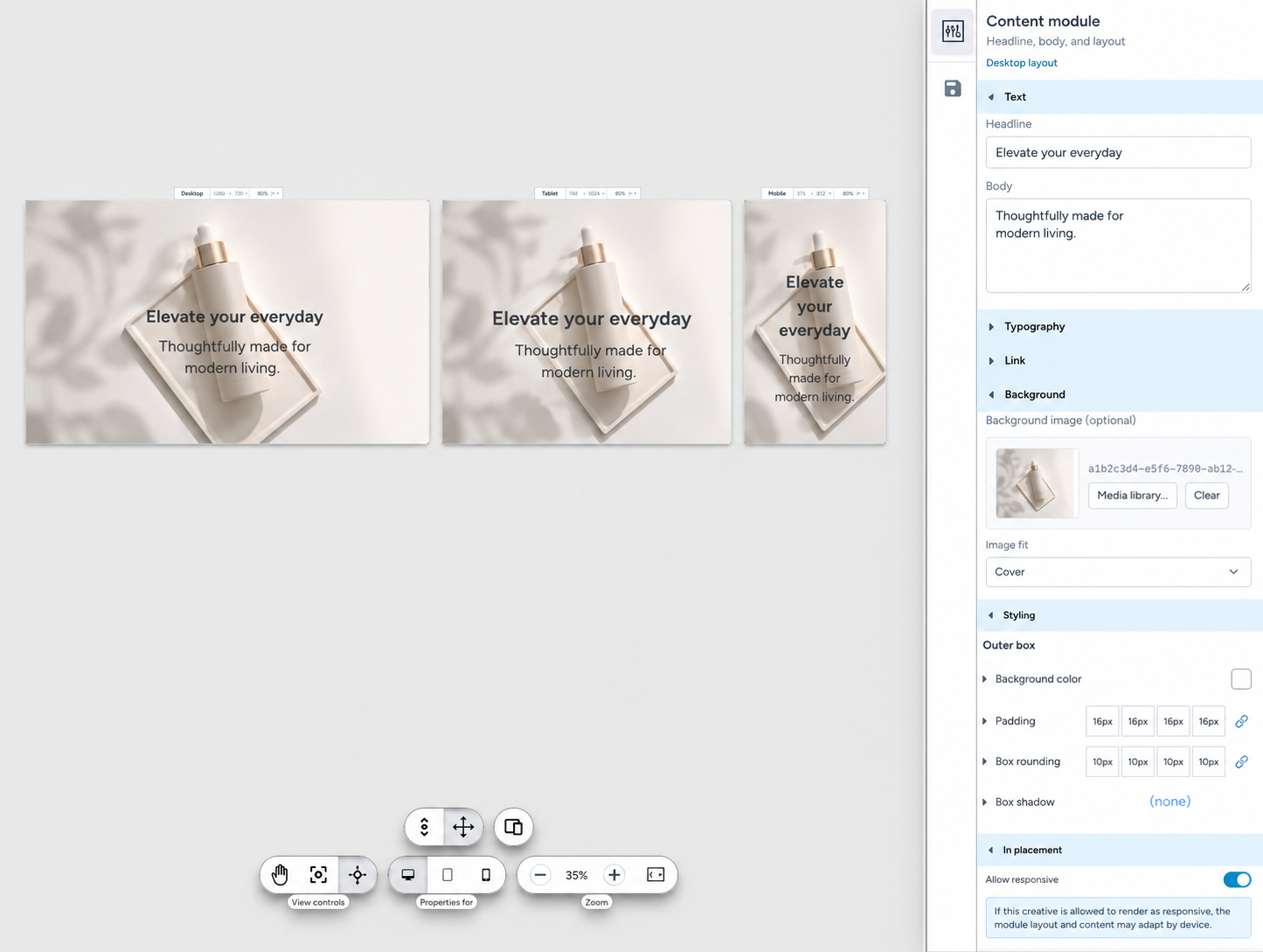Screen dimensions: 1263x952
Task: Click the first Padding value field
Action: click(x=1102, y=721)
